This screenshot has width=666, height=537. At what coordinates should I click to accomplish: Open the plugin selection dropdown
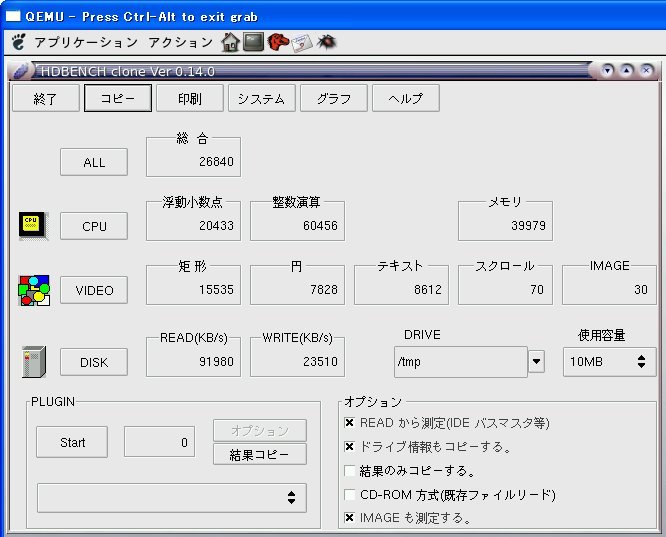(x=172, y=497)
